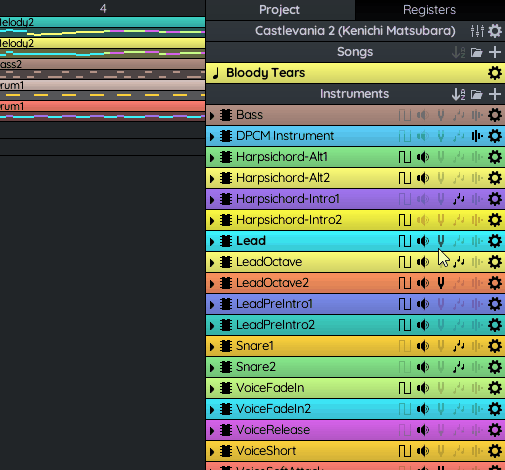Edit Lead pitch envelope icon
The height and width of the screenshot is (470, 505).
coord(441,241)
